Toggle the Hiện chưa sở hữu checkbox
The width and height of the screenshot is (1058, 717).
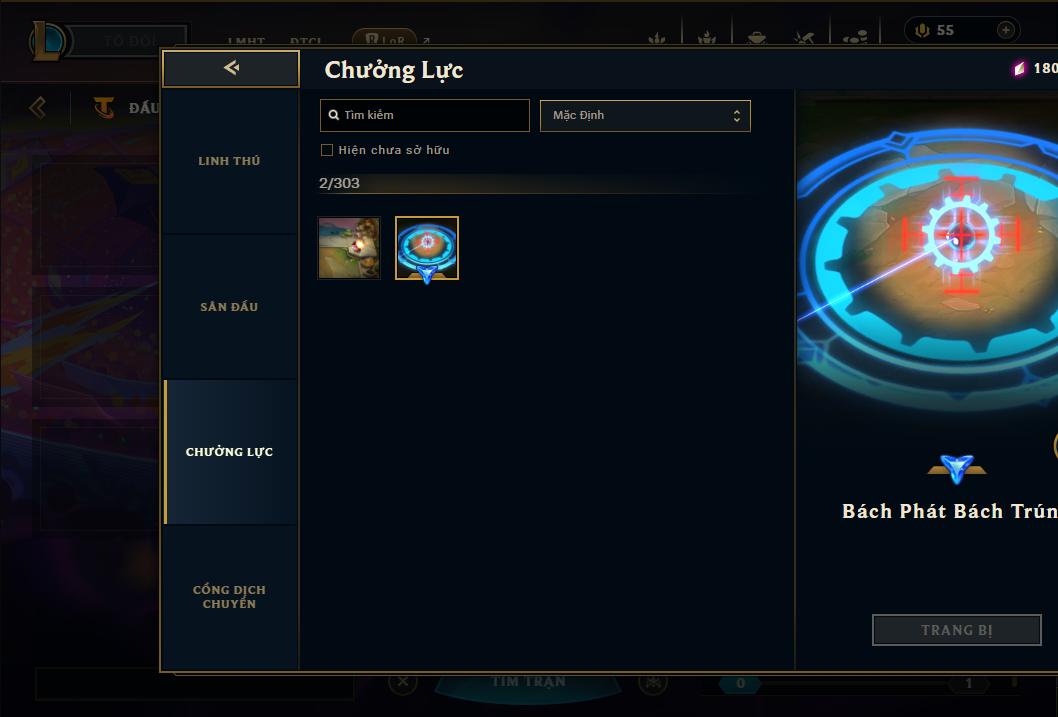(x=327, y=150)
